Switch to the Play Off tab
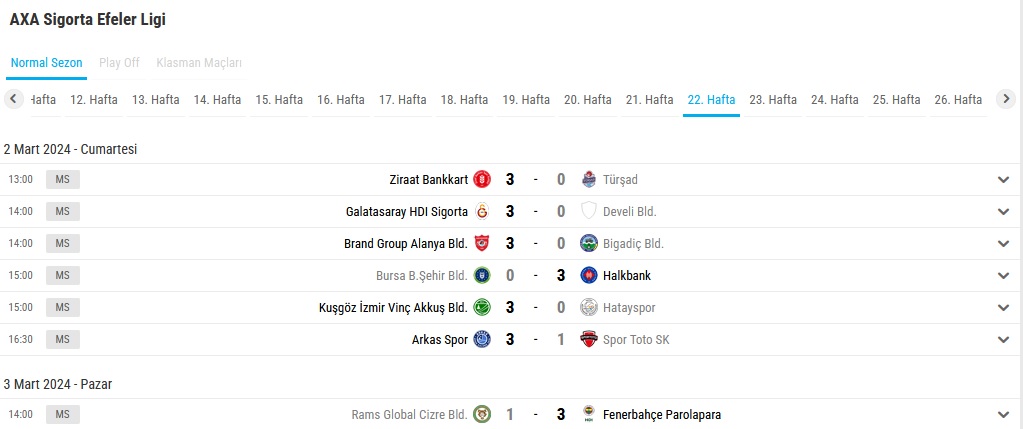The height and width of the screenshot is (429, 1023). [x=119, y=63]
